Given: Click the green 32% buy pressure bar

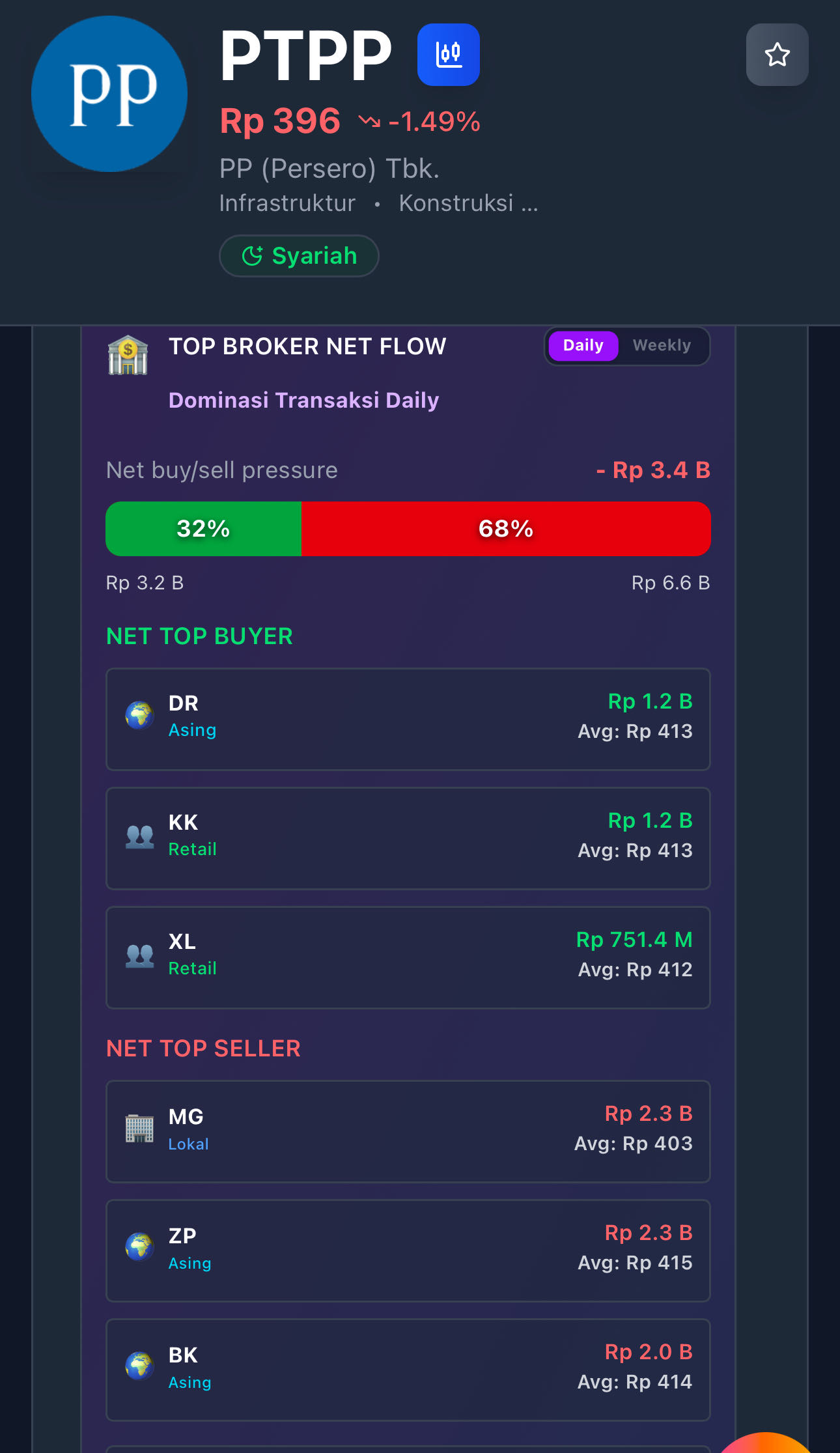Looking at the screenshot, I should click(x=203, y=529).
